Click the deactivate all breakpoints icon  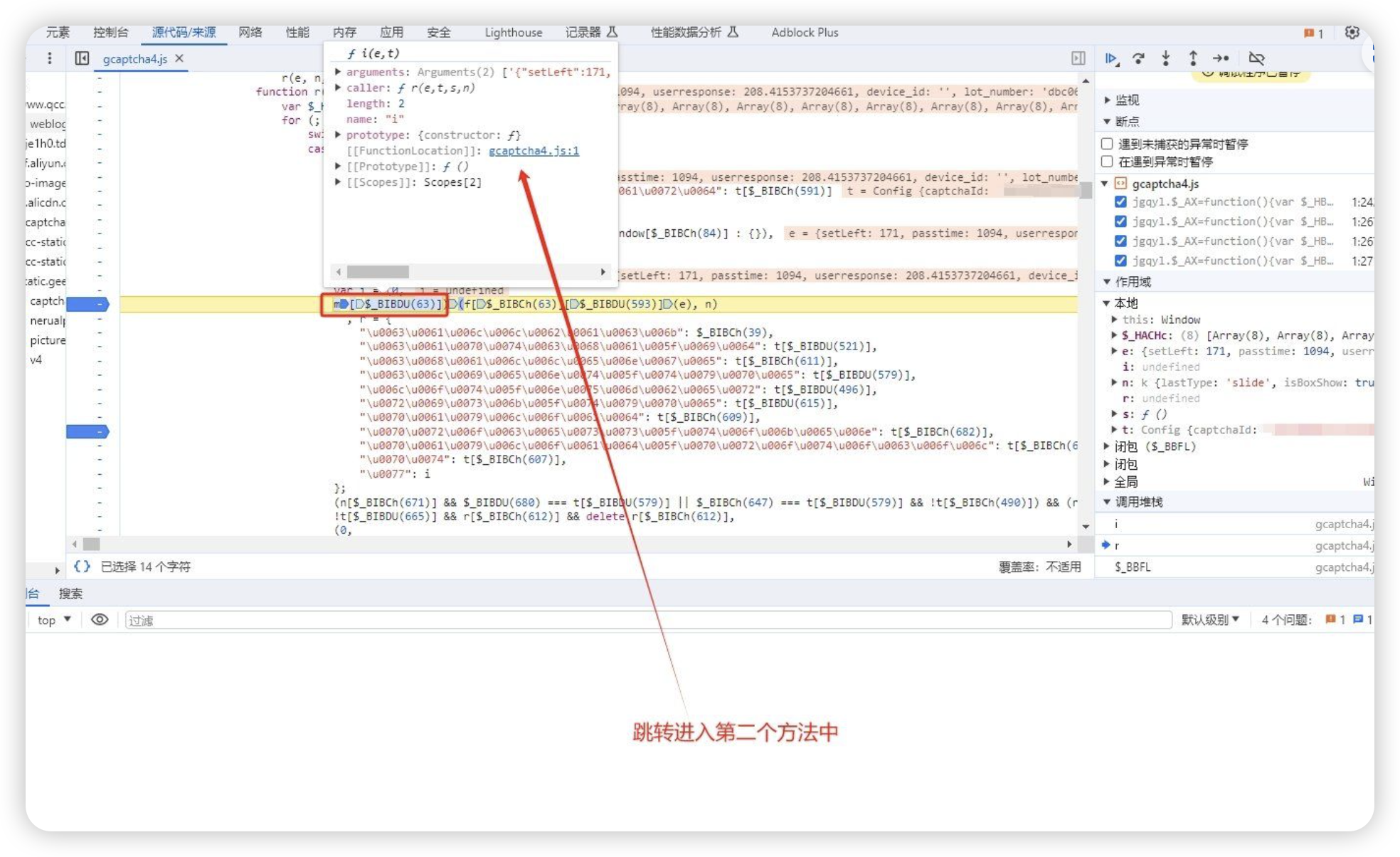pyautogui.click(x=1255, y=58)
